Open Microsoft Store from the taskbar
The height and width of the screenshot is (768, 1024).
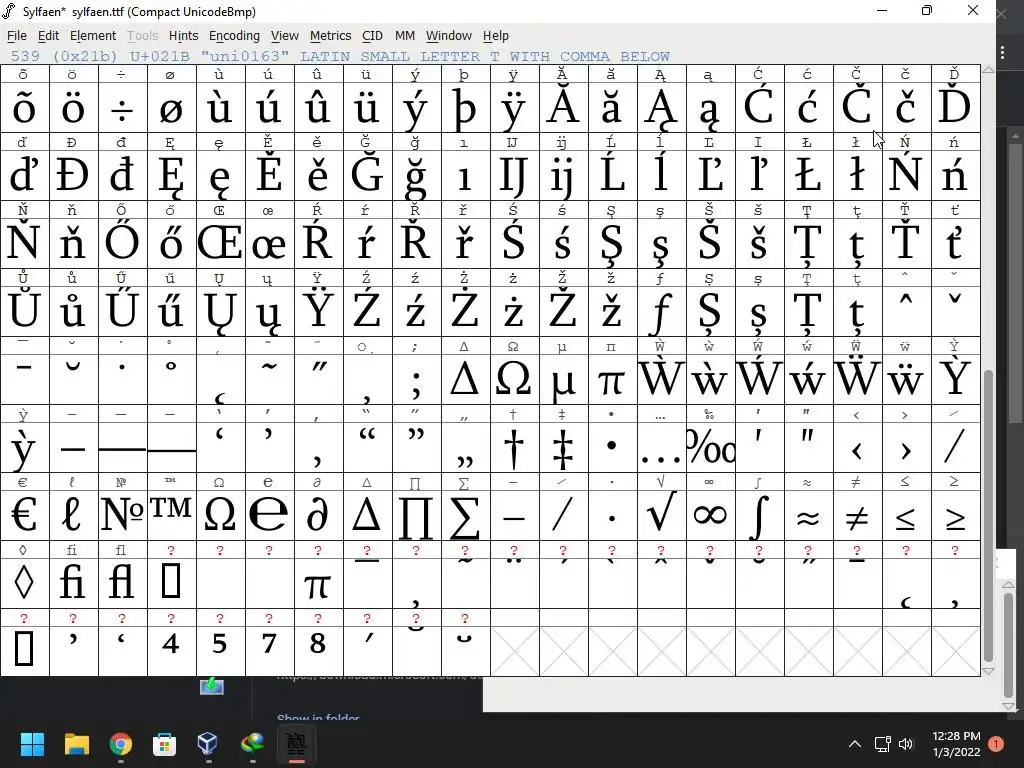tap(164, 743)
